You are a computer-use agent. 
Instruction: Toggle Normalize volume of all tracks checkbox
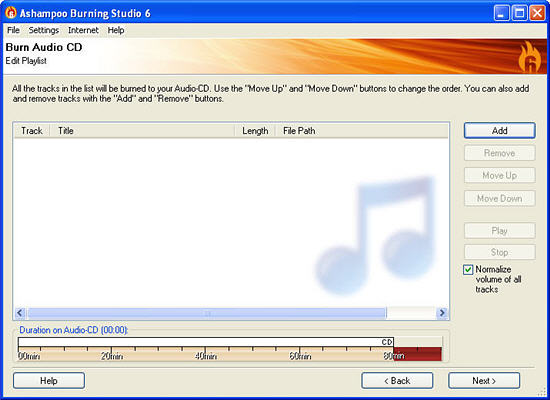pyautogui.click(x=468, y=269)
